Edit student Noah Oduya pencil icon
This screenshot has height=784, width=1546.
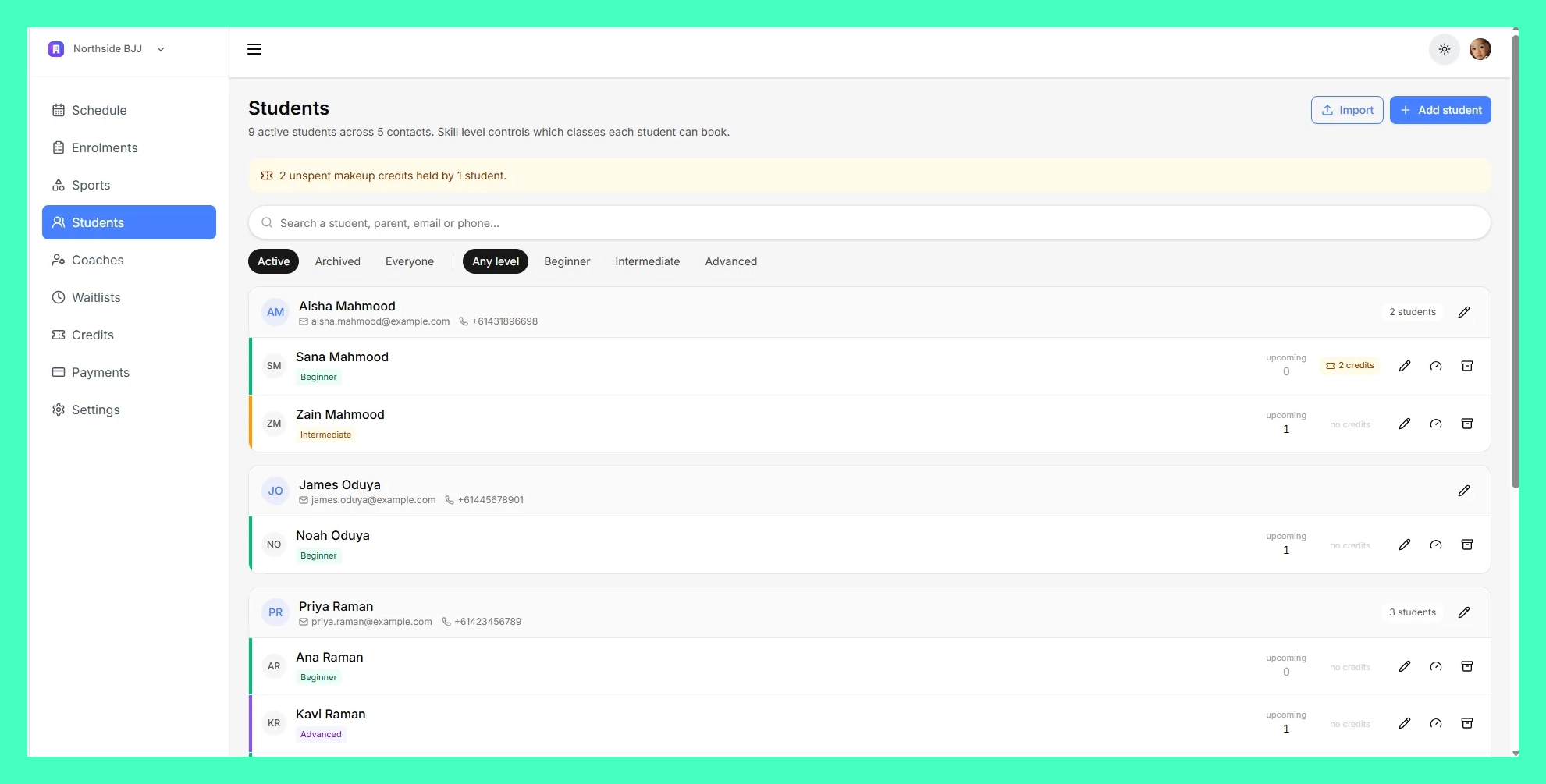coord(1405,545)
